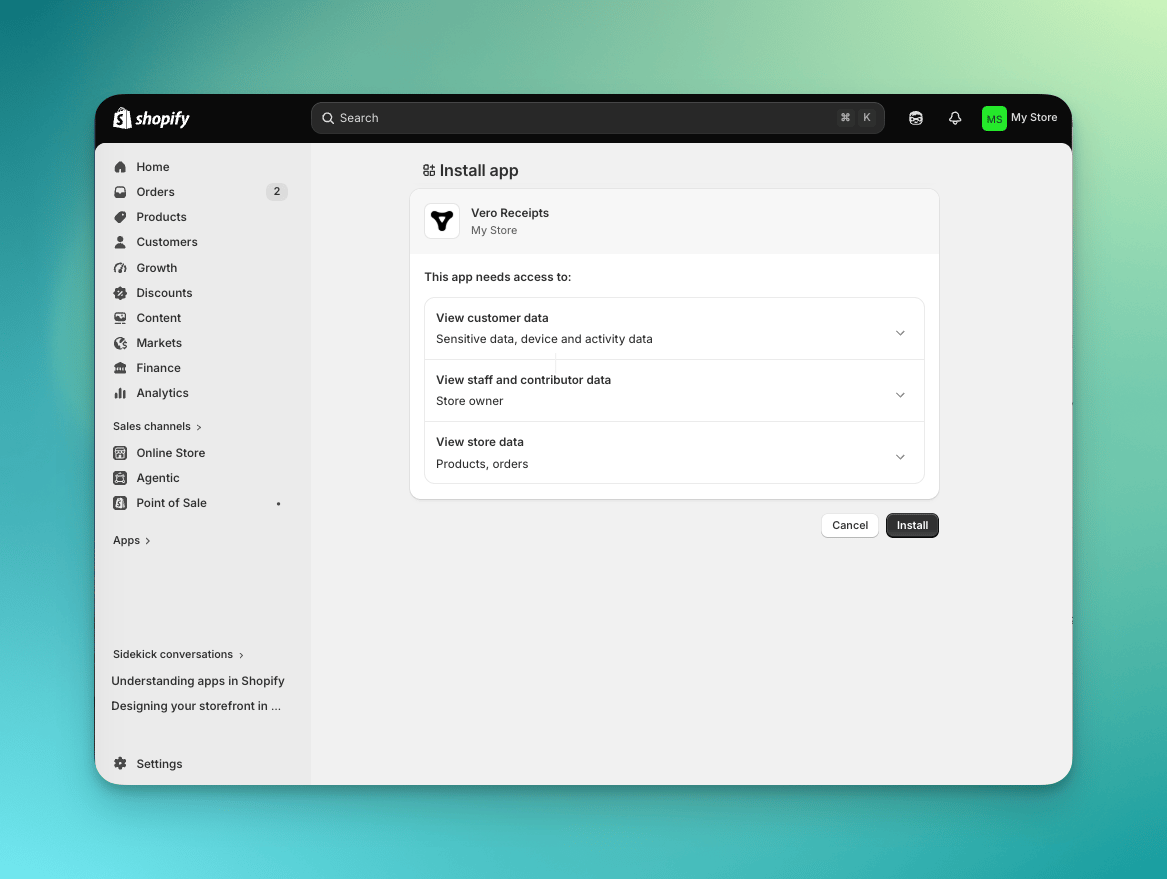Click the Agentic channel icon
The image size is (1167, 879).
click(x=120, y=478)
